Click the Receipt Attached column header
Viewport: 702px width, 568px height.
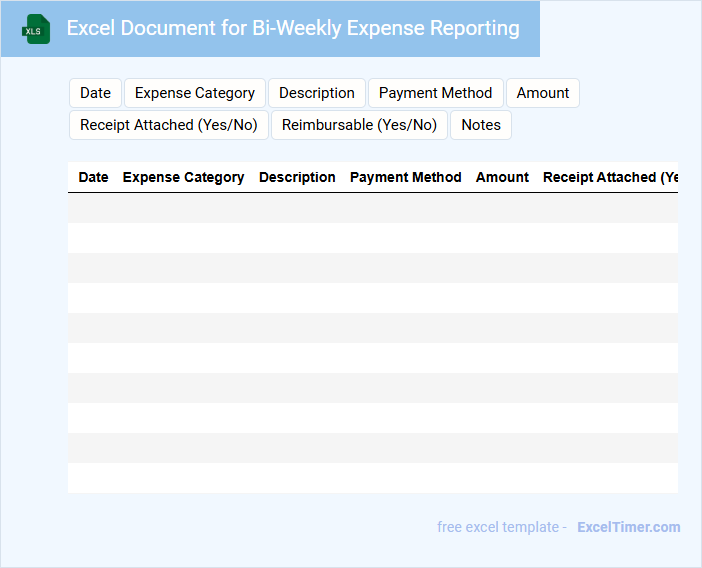[609, 177]
